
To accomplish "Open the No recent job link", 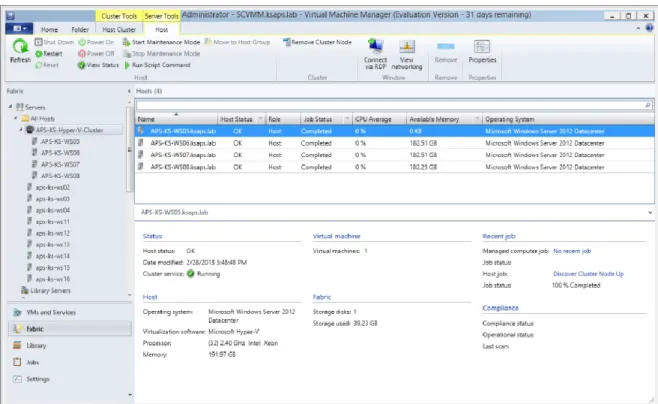I will 572,251.
